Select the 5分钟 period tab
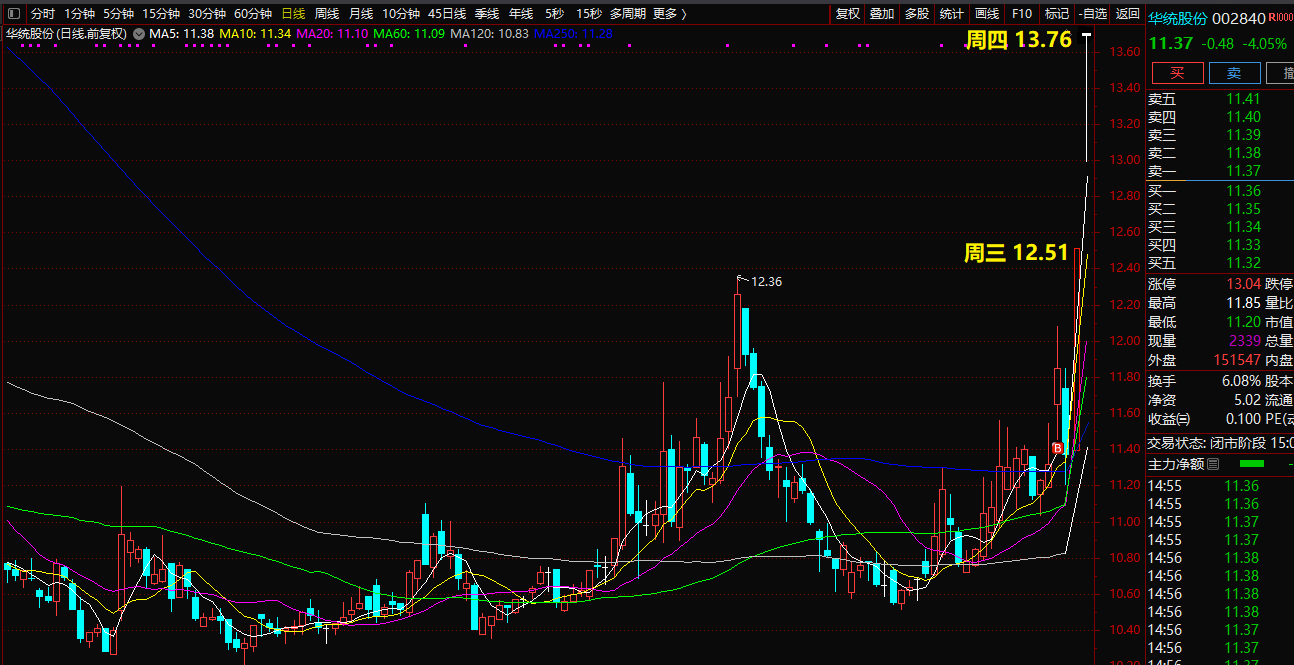Screen dimensions: 1294x665 (118, 14)
